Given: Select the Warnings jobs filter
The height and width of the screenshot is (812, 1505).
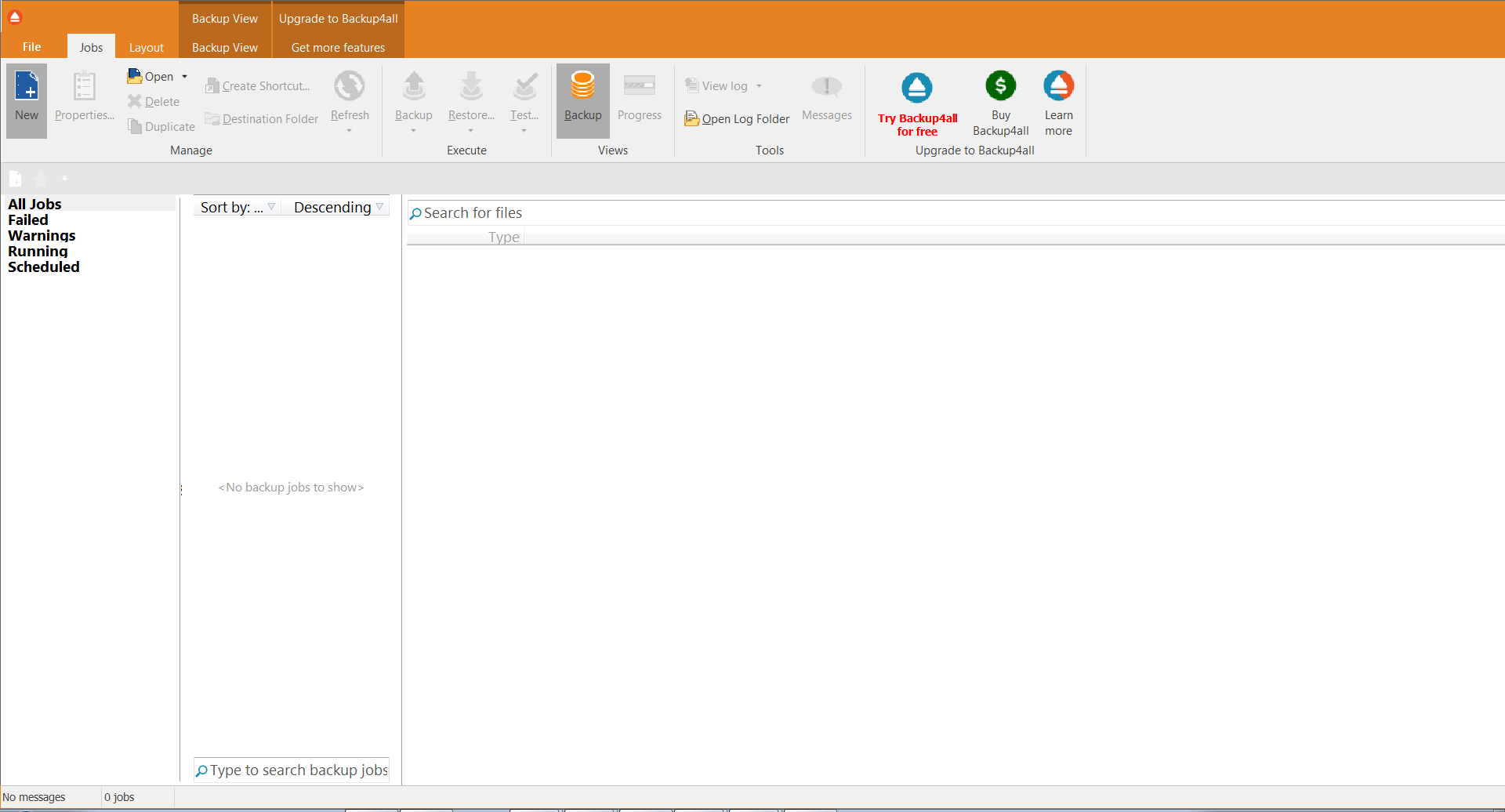Looking at the screenshot, I should point(42,235).
